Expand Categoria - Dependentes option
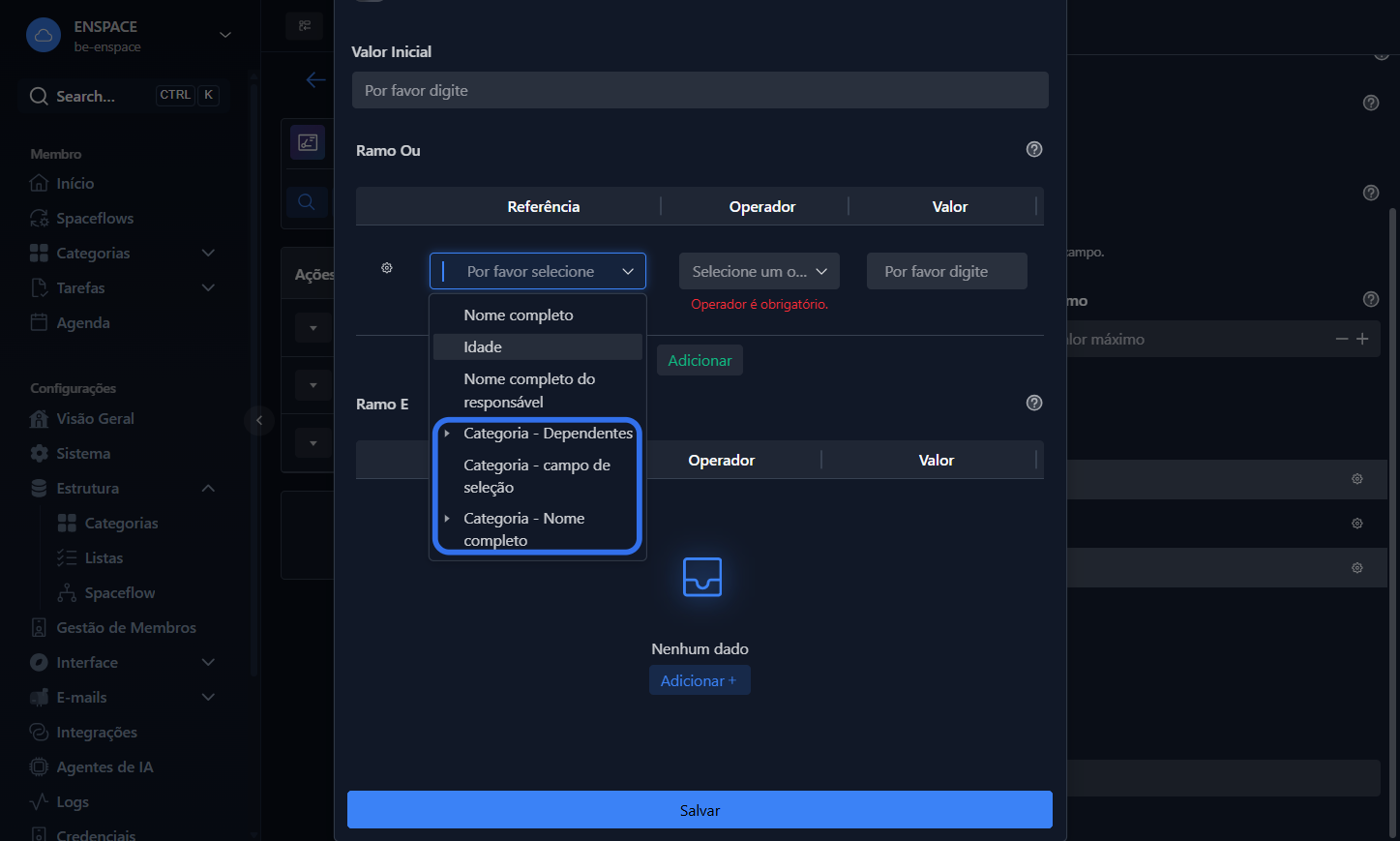Image resolution: width=1400 pixels, height=841 pixels. click(447, 434)
